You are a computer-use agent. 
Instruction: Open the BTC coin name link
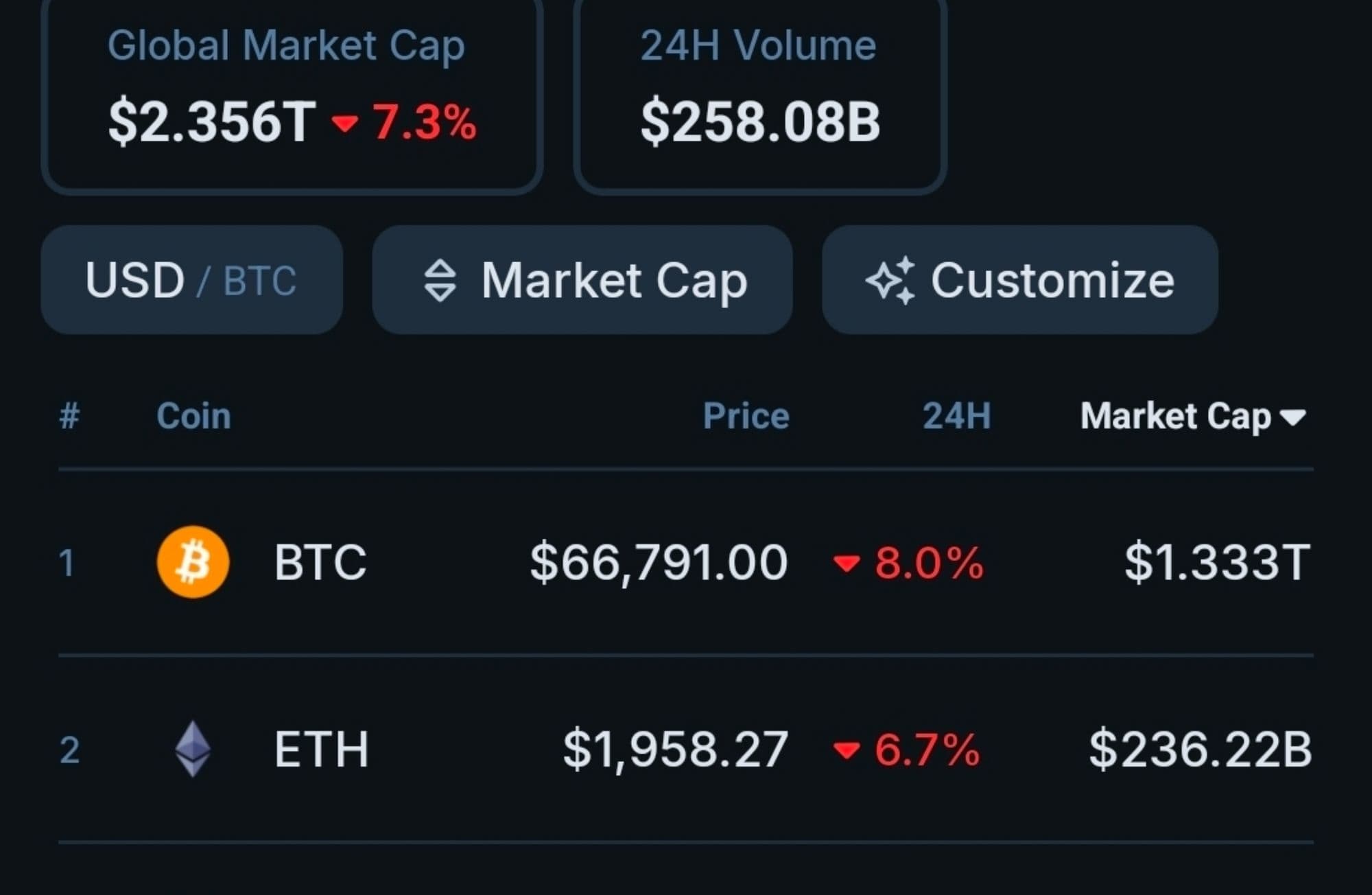click(x=320, y=562)
